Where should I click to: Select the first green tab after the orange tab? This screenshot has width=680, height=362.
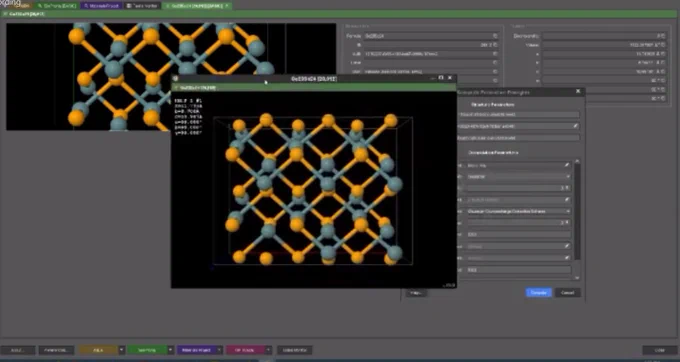pos(56,6)
